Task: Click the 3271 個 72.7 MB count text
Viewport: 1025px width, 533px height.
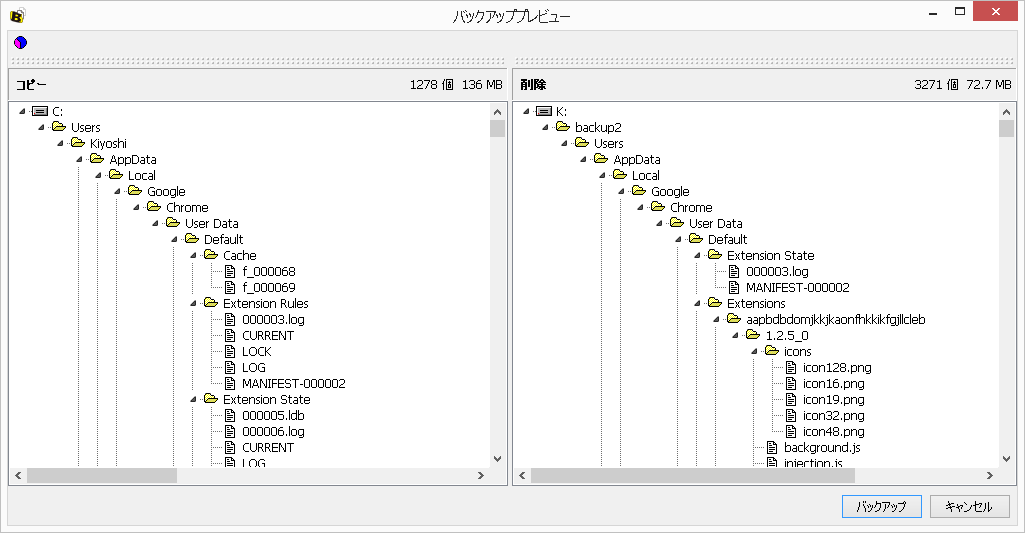Action: point(963,84)
